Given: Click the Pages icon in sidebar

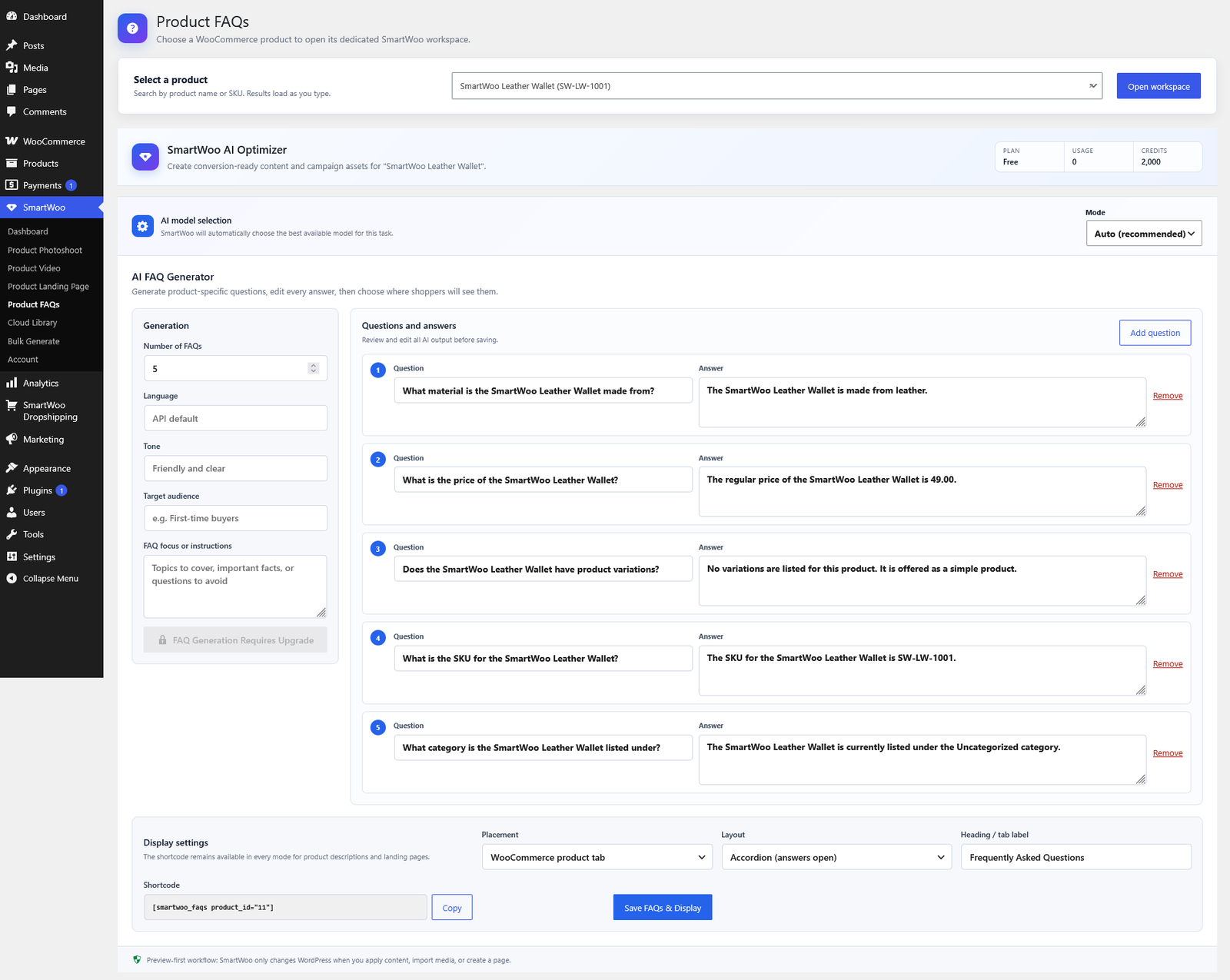Looking at the screenshot, I should pyautogui.click(x=12, y=90).
